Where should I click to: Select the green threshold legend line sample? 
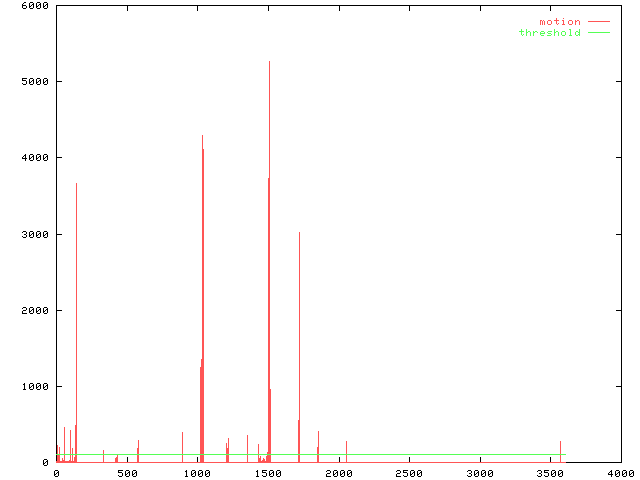598,33
